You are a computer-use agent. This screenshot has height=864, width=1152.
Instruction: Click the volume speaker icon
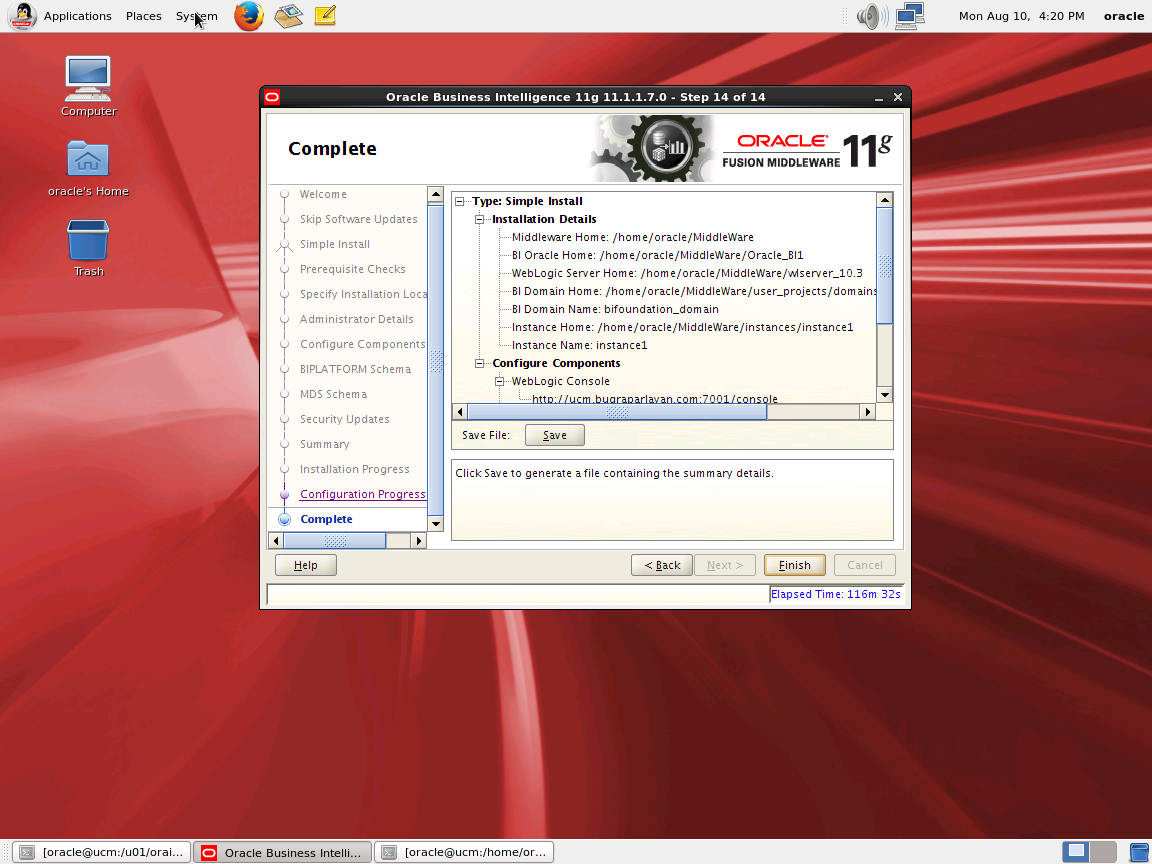pos(871,15)
